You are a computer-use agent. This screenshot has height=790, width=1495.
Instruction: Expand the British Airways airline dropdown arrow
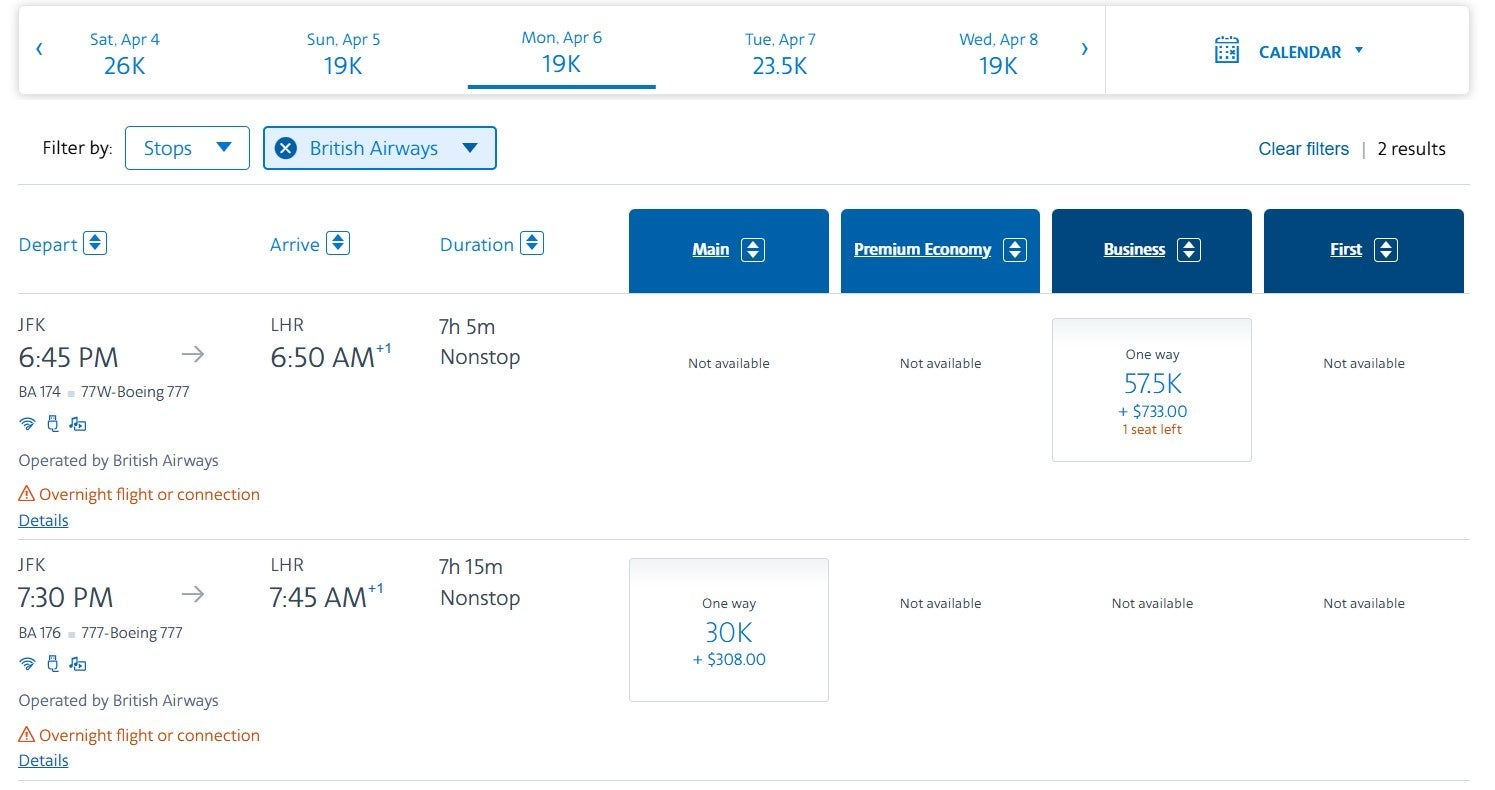[x=470, y=148]
